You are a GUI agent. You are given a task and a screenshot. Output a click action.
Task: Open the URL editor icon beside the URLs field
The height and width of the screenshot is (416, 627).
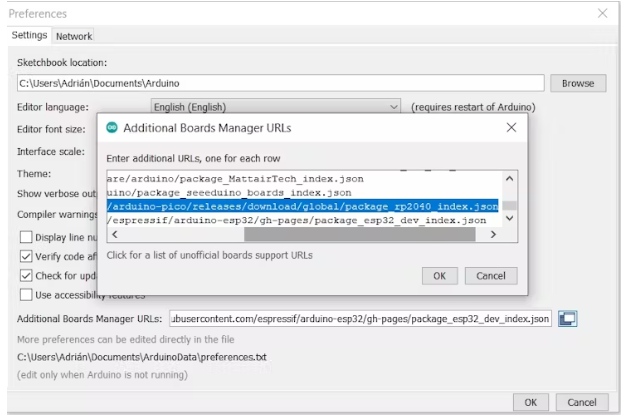[568, 319]
